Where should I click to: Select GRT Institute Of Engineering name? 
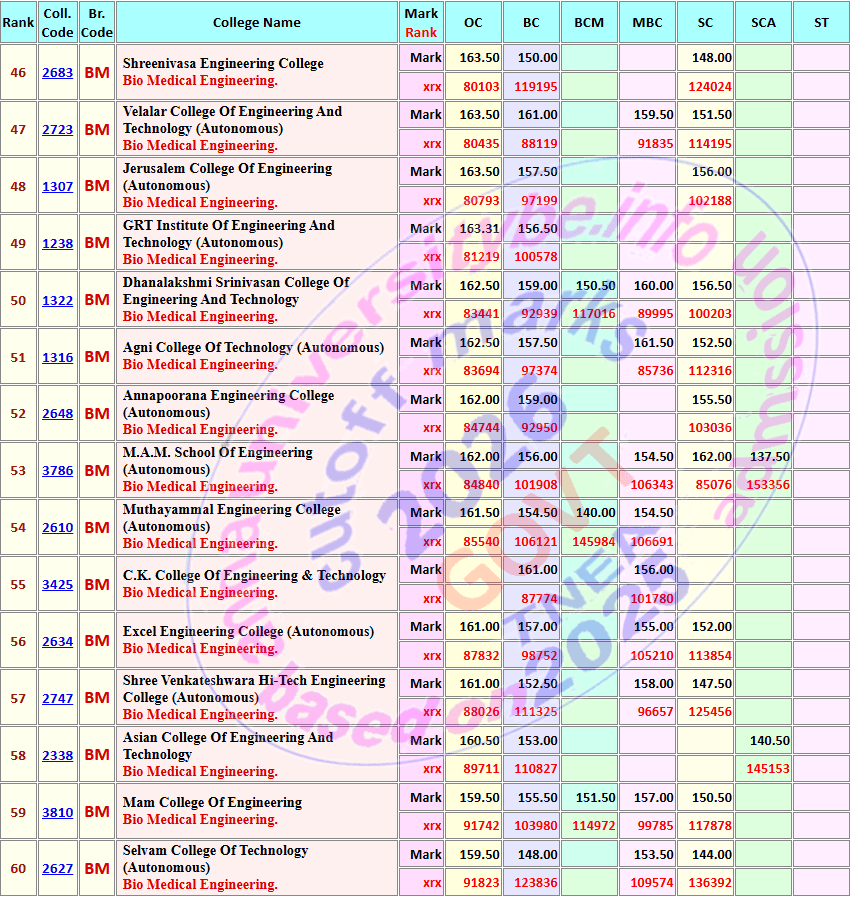pos(229,234)
